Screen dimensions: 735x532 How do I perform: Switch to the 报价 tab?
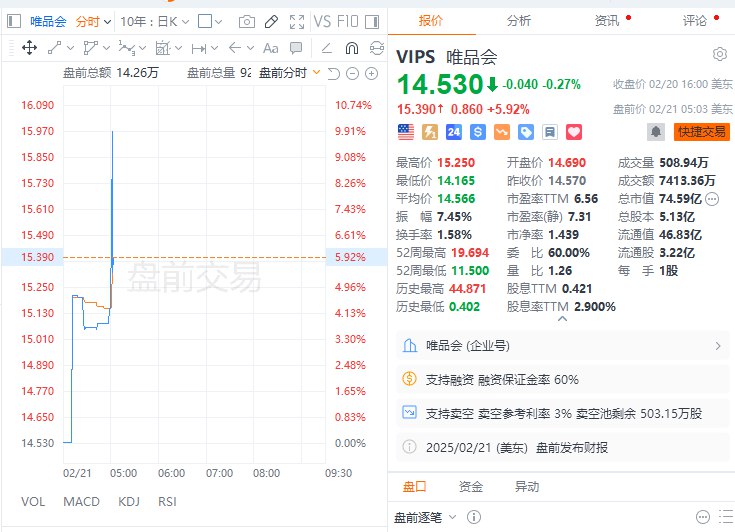431,21
